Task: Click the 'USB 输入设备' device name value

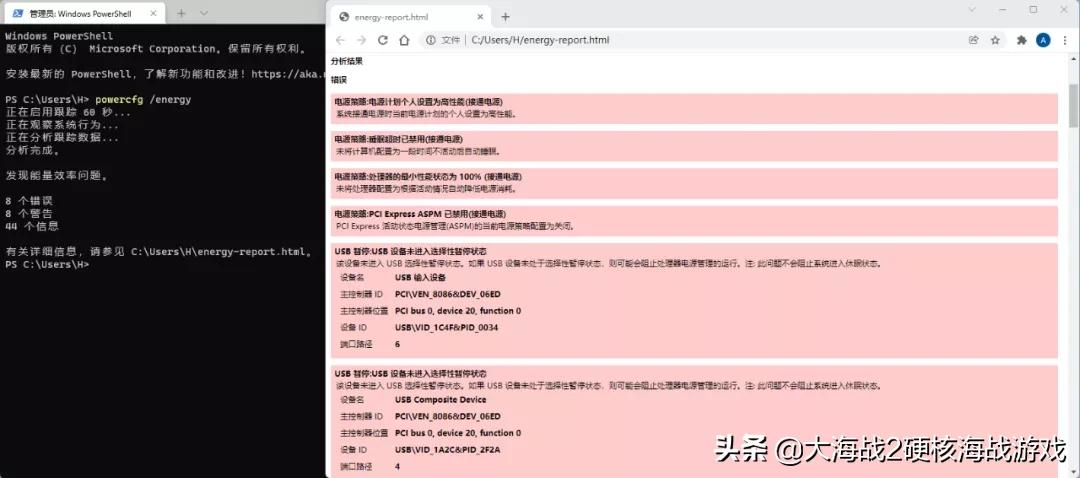Action: coord(420,278)
